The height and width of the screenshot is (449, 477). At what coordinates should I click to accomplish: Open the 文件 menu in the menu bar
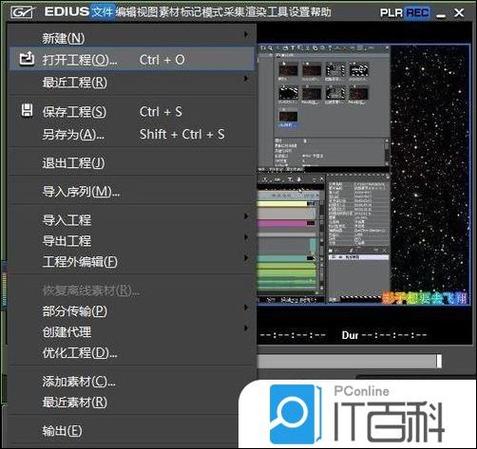click(x=103, y=12)
